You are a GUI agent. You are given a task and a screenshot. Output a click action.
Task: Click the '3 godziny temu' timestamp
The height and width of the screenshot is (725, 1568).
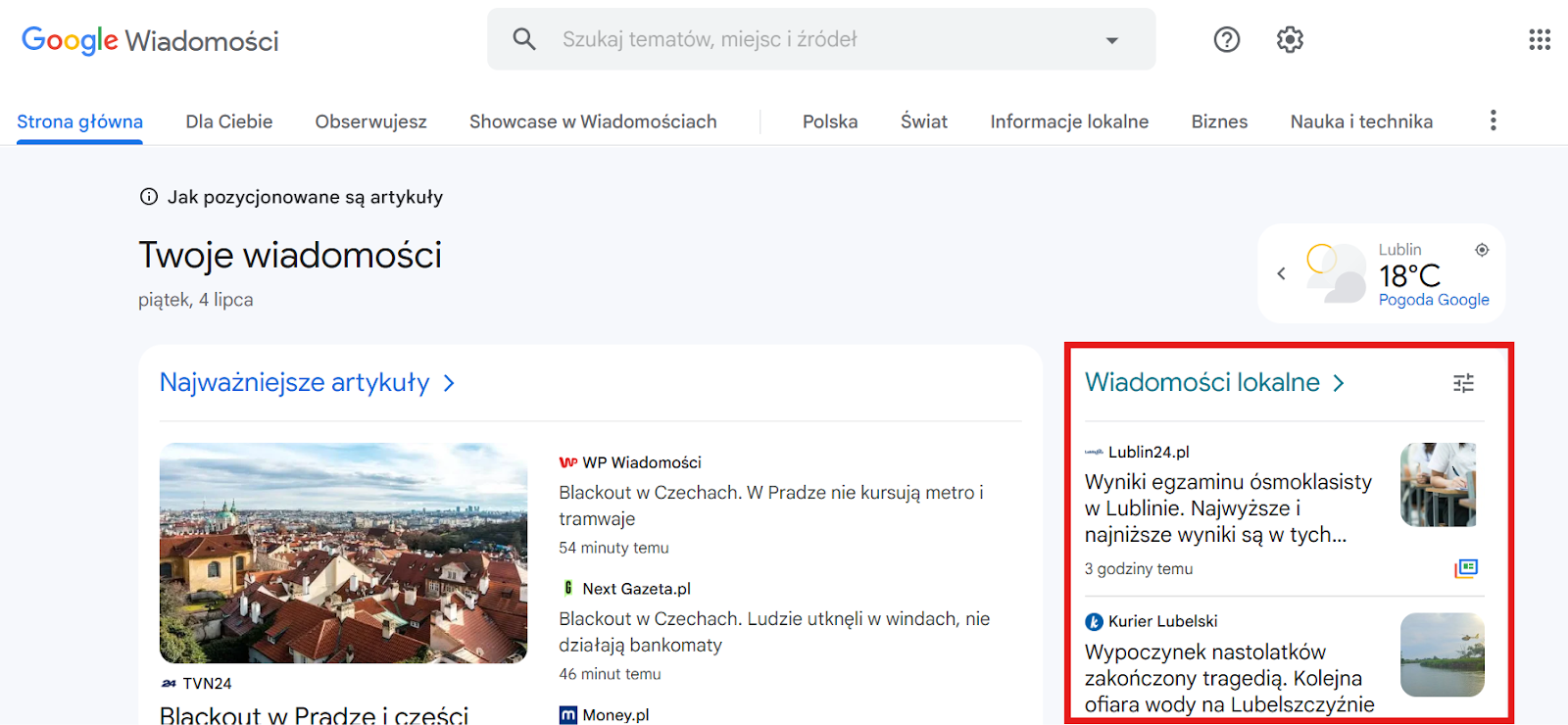tap(1139, 569)
